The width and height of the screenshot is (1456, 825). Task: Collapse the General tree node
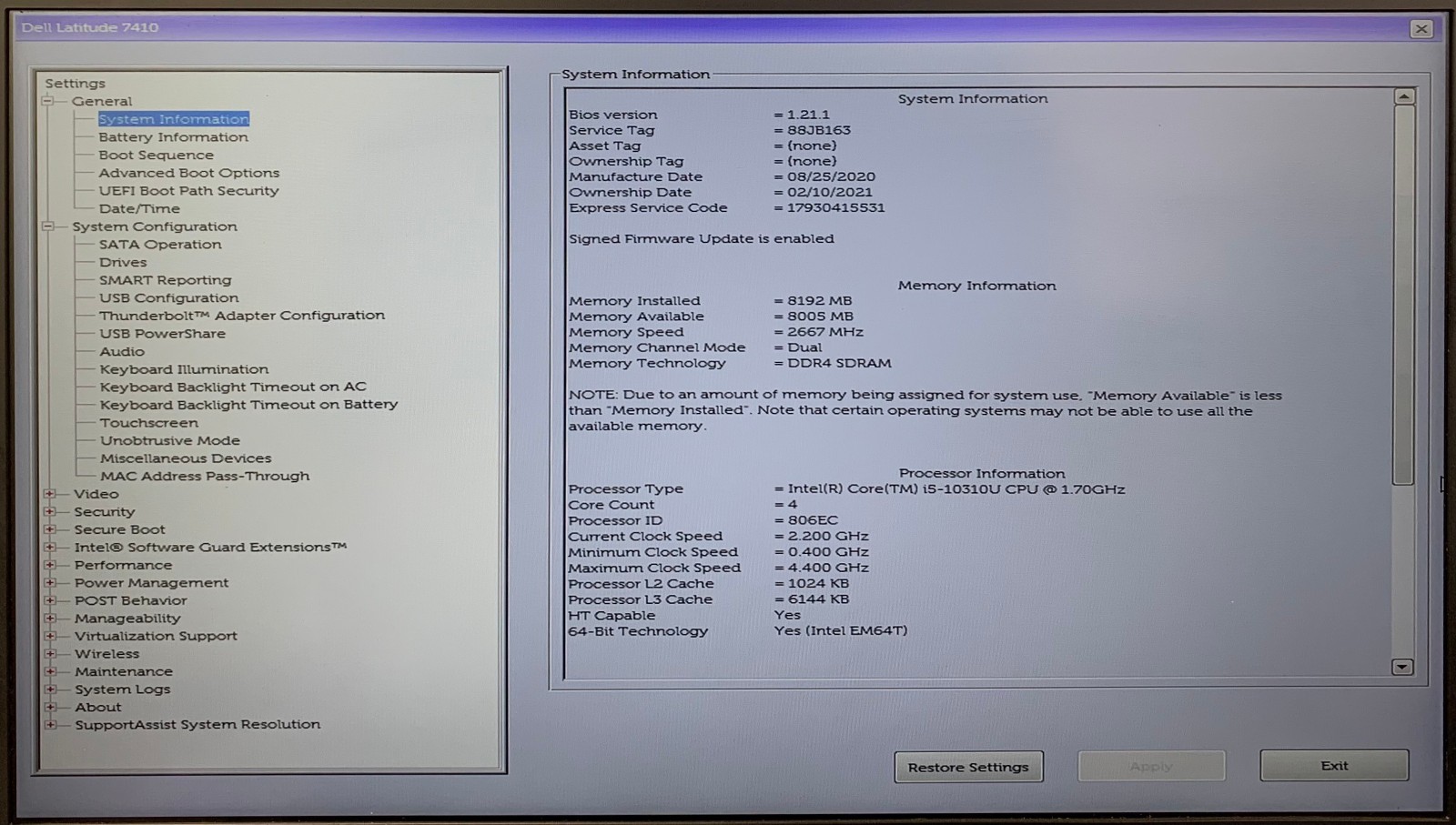click(47, 101)
